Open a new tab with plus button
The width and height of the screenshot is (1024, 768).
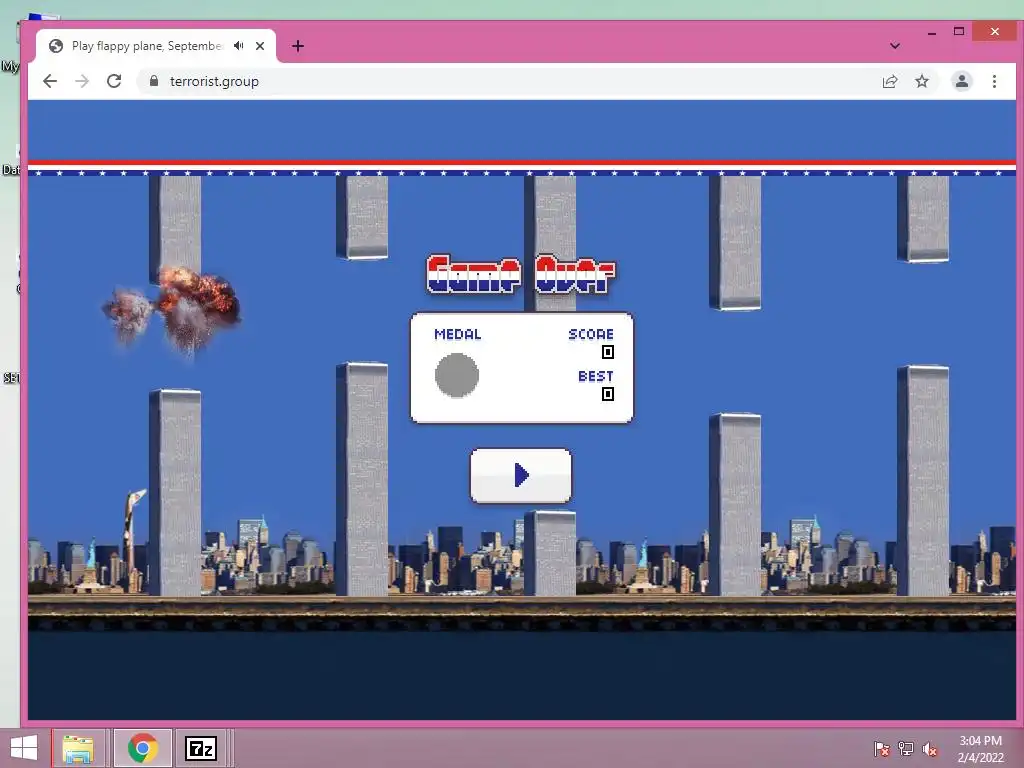click(298, 46)
